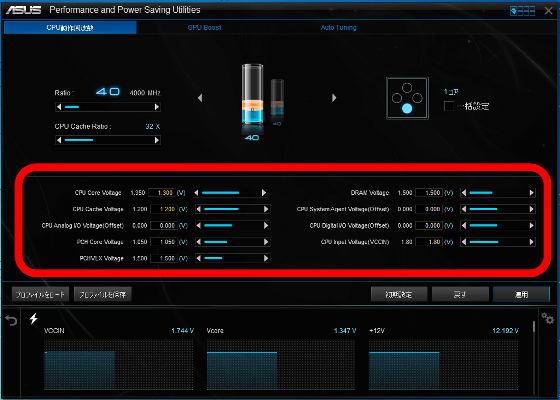The image size is (560, 400).
Task: Lower PCH VLX Voltage with left arrow
Action: (199, 258)
